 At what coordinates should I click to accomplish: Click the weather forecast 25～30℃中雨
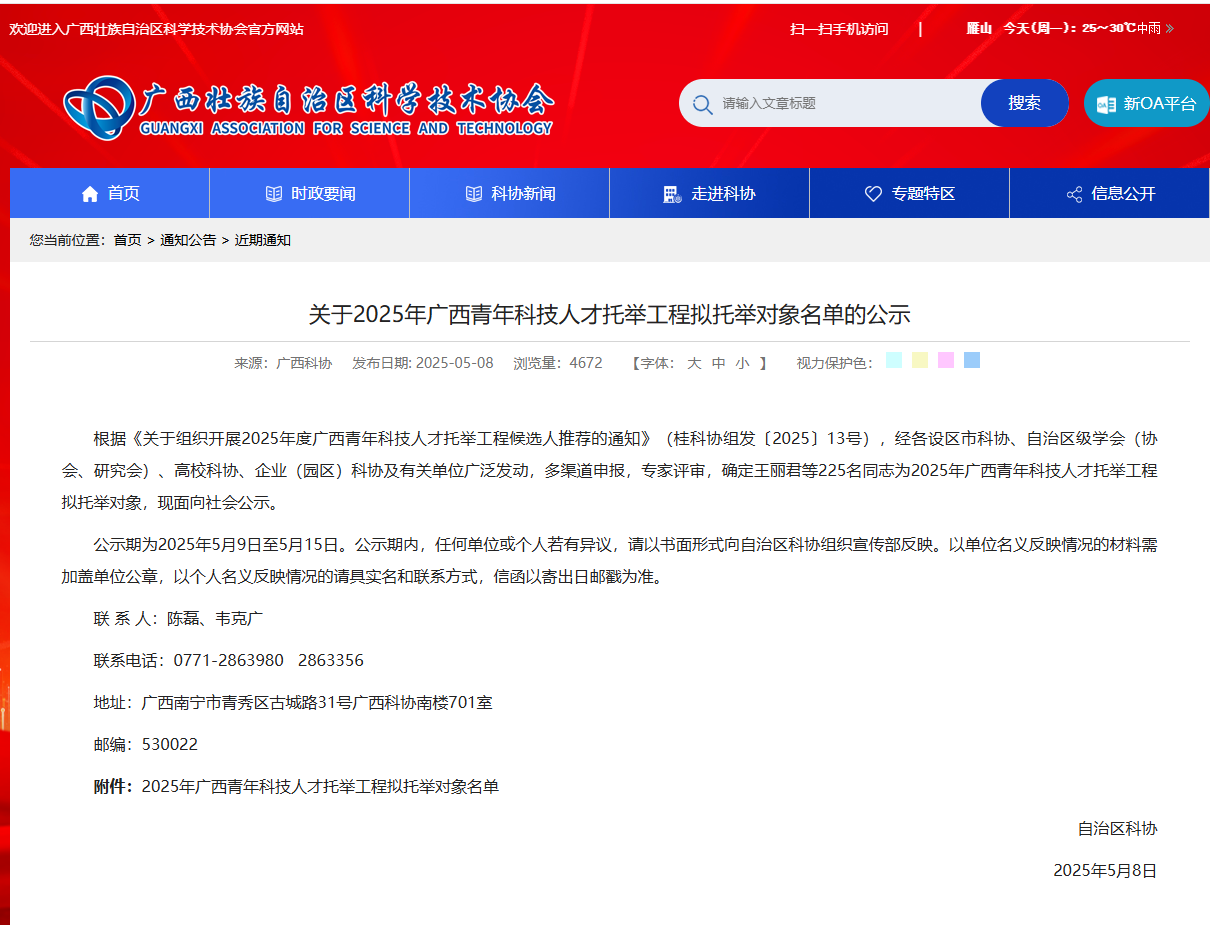pos(1121,29)
